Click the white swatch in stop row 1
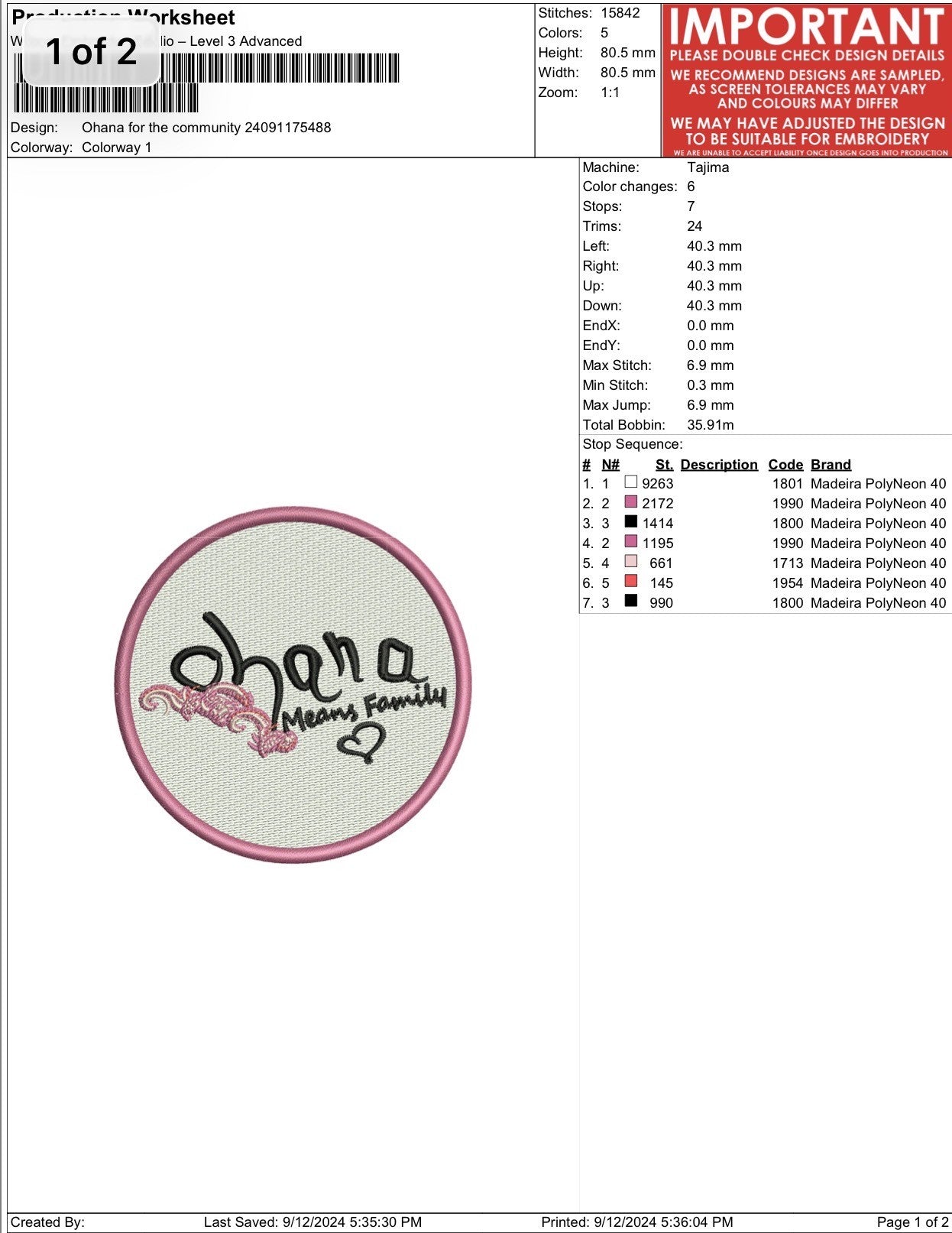Viewport: 952px width, 1233px height. point(630,482)
